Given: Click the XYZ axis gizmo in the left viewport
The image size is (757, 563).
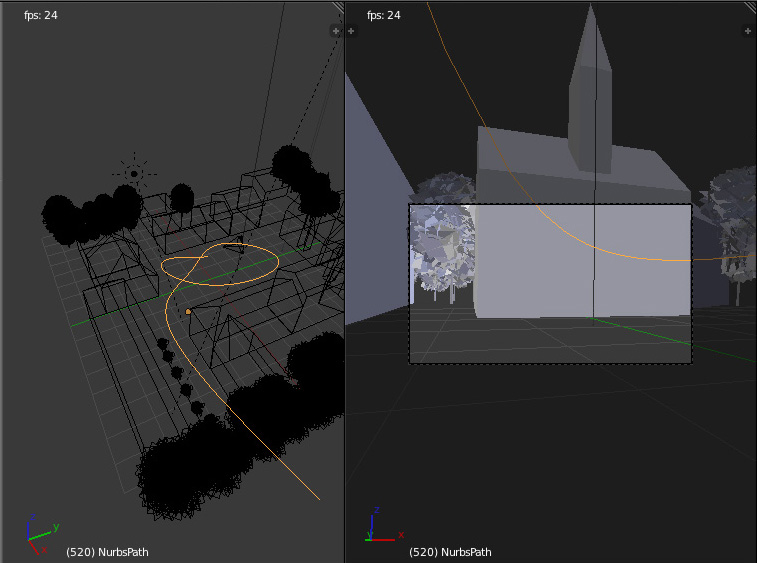Looking at the screenshot, I should (x=42, y=534).
